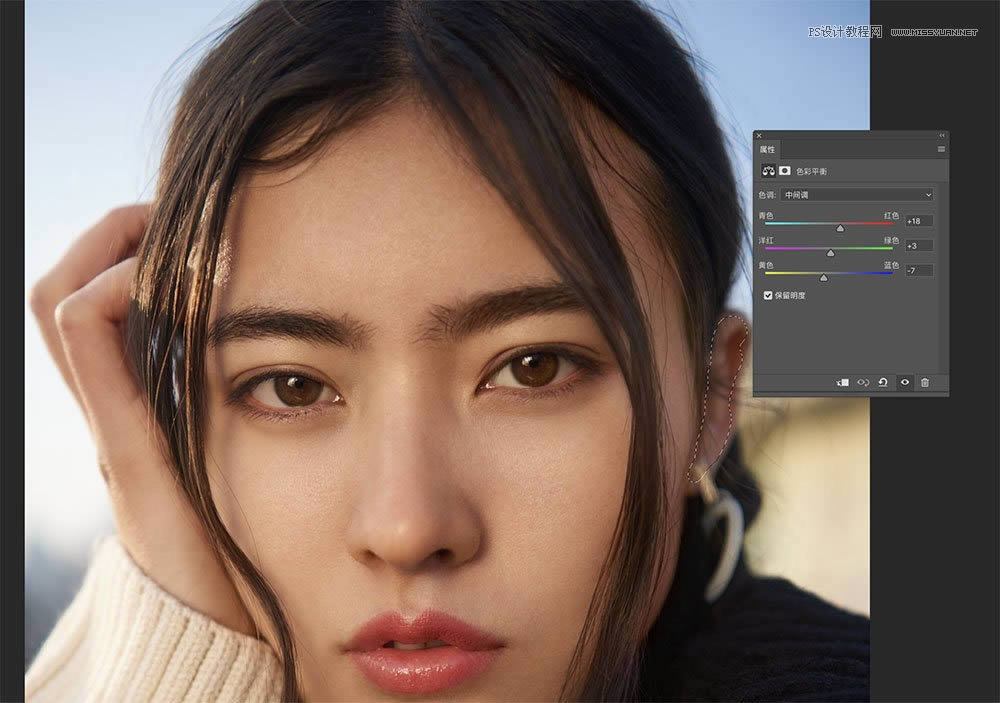Screen dimensions: 1000x703
Task: Clip adjustment to layer below icon
Action: 842,383
